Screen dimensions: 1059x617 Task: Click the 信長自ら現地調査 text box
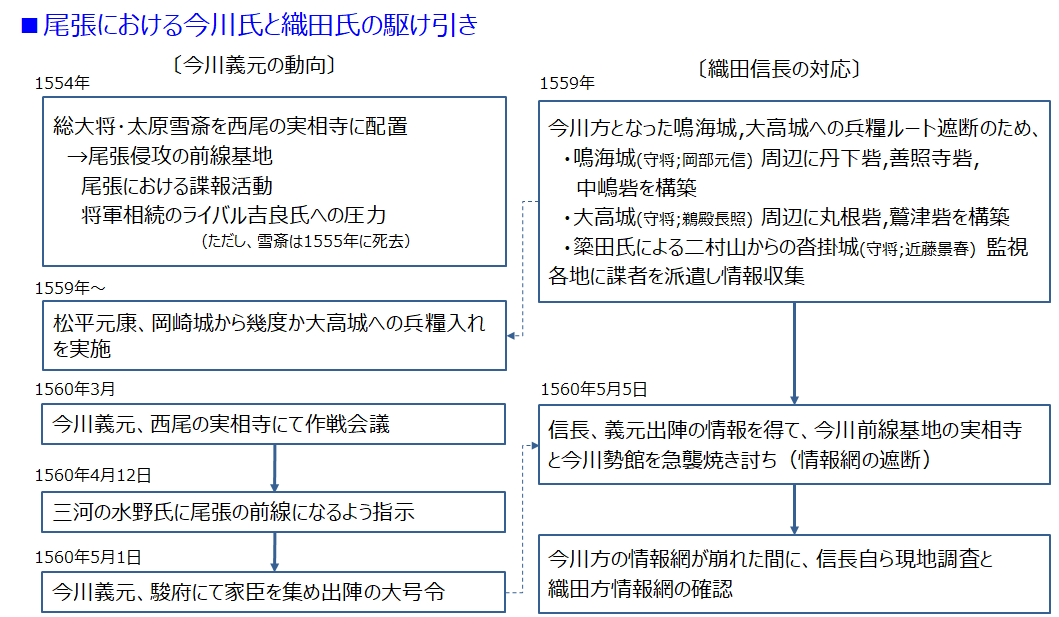pos(794,574)
